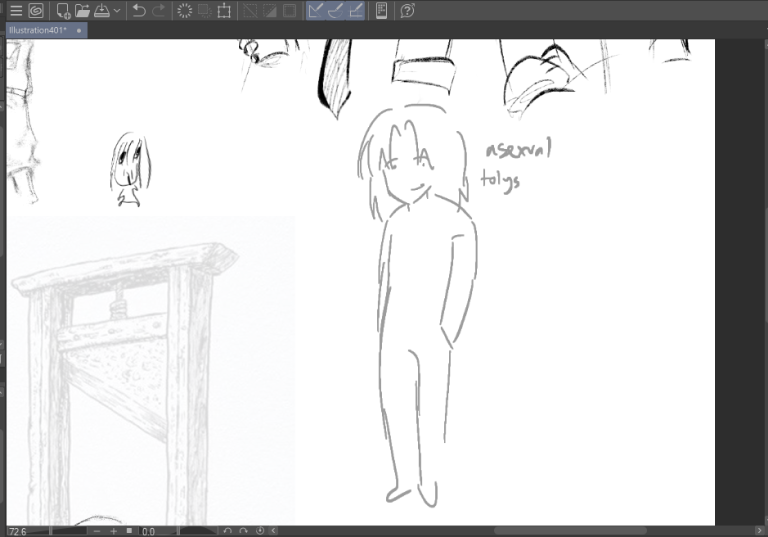Save the current illustration
This screenshot has height=537, width=768.
pyautogui.click(x=102, y=10)
